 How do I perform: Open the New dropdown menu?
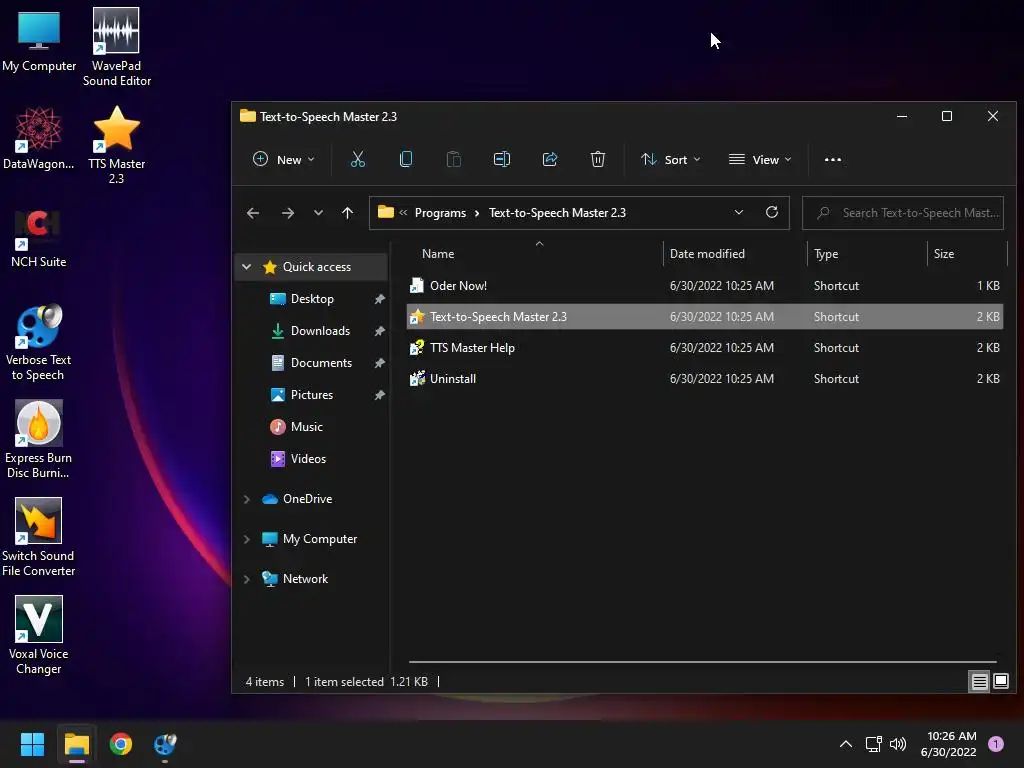click(x=283, y=159)
